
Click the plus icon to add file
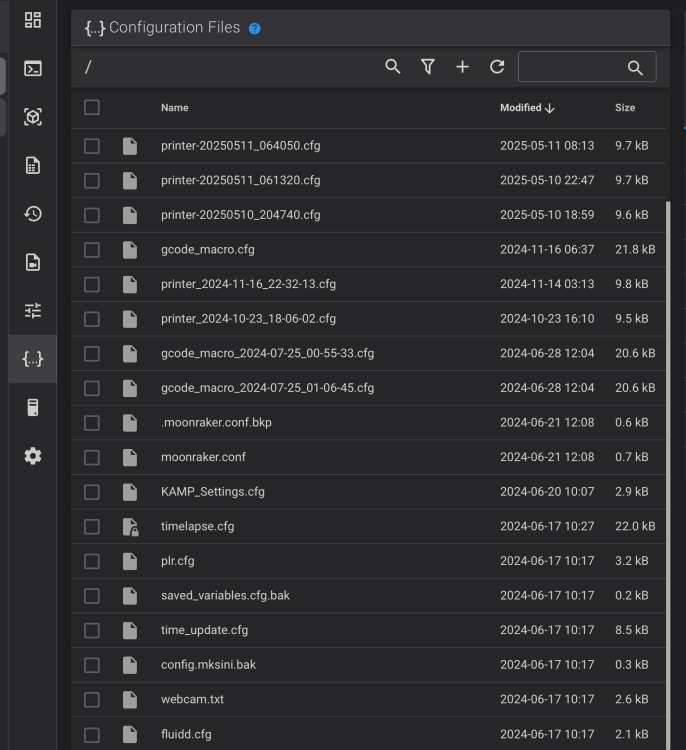462,67
